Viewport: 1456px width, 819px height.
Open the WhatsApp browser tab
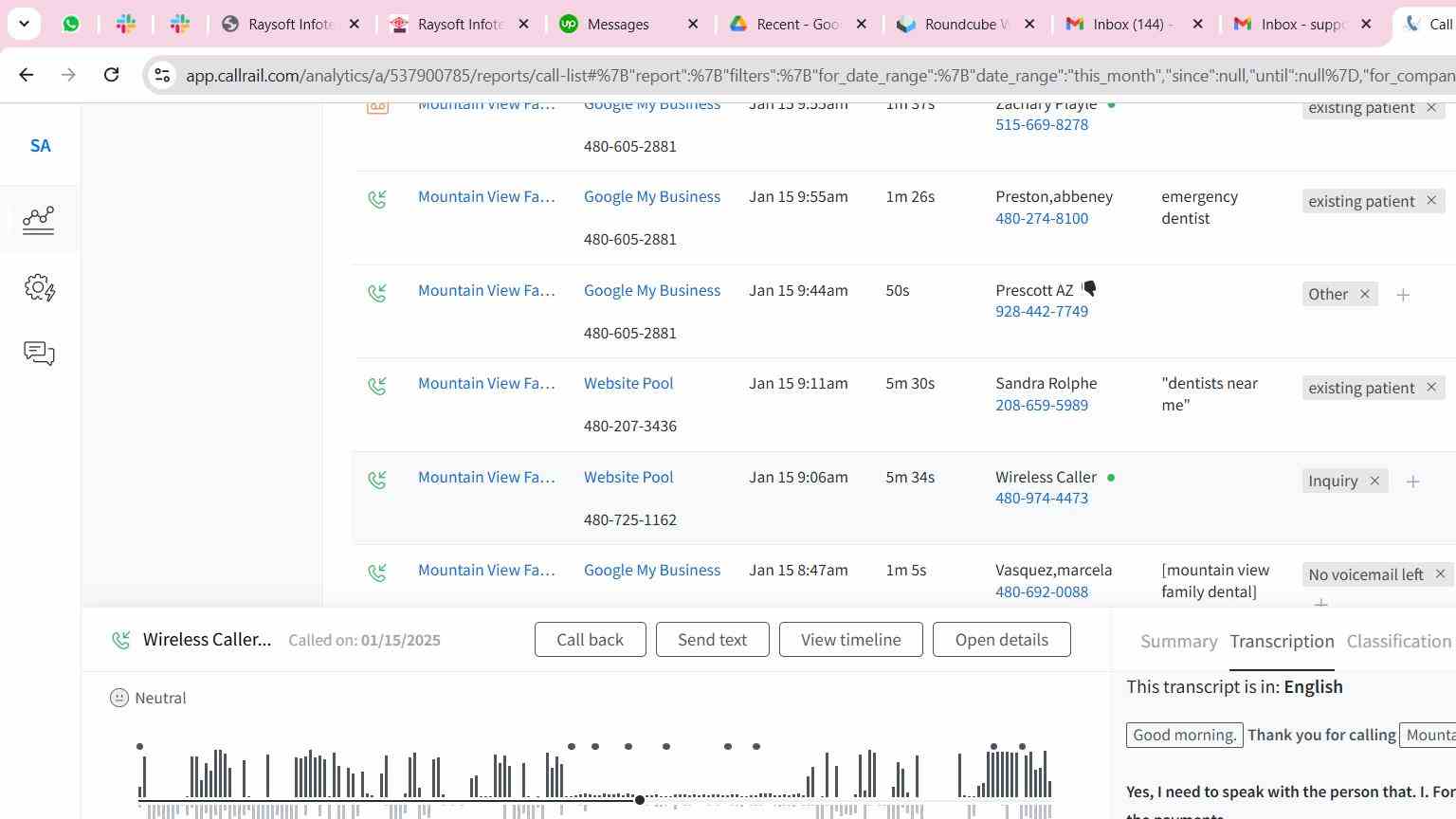71,24
